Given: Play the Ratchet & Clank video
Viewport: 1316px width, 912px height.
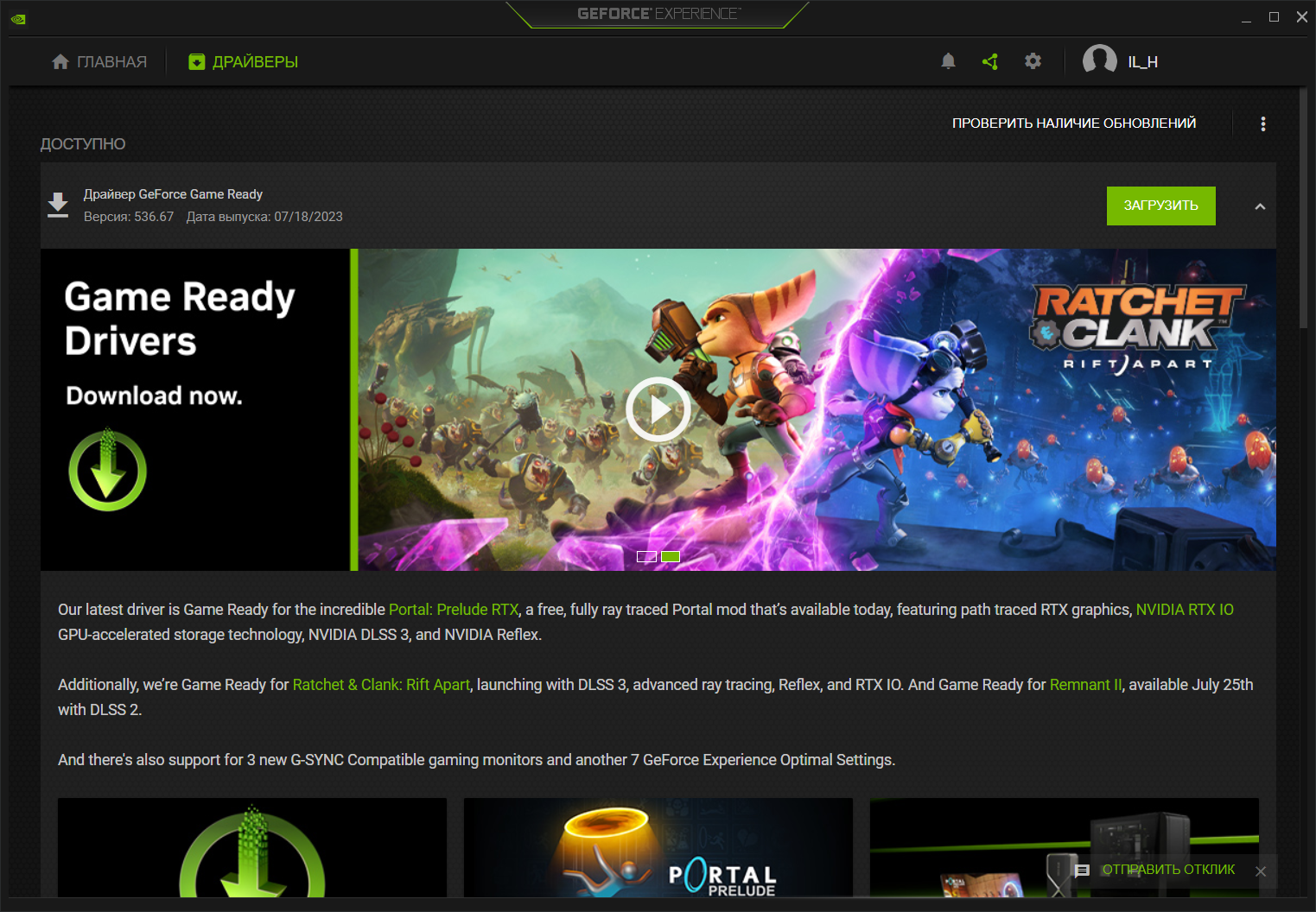Looking at the screenshot, I should coord(658,409).
